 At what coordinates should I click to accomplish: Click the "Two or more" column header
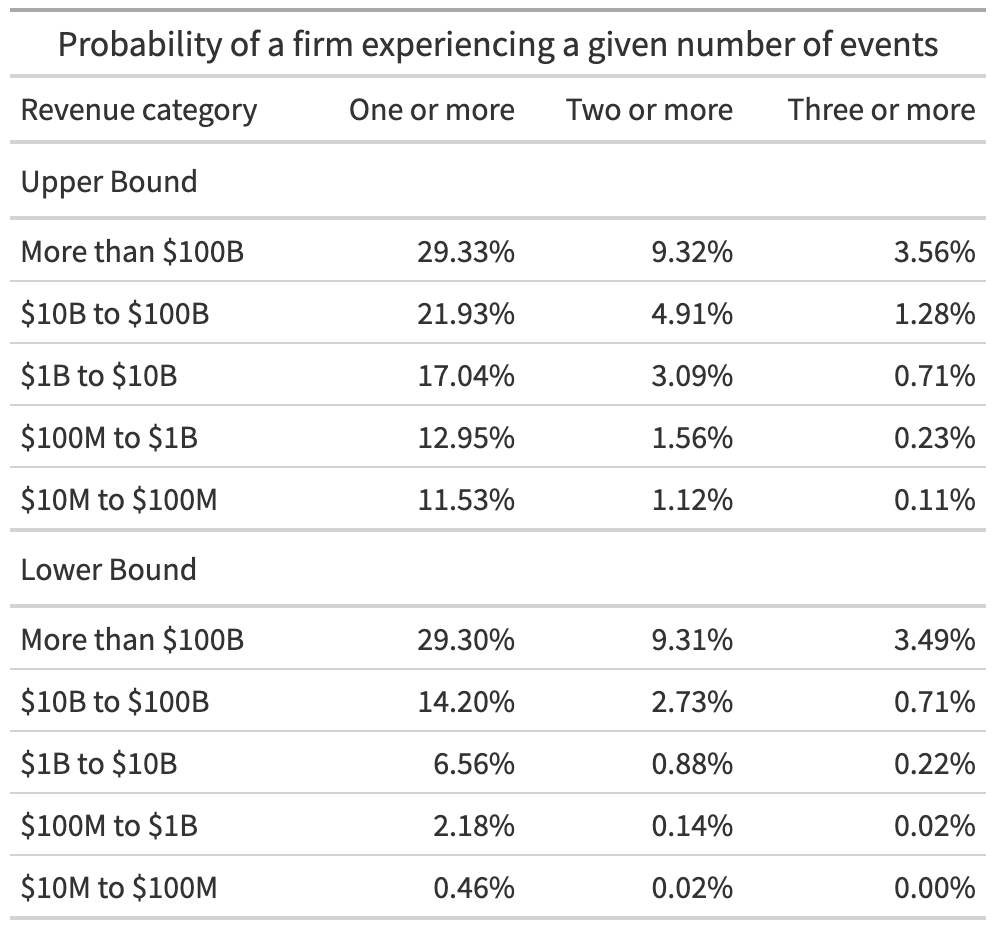[x=650, y=110]
